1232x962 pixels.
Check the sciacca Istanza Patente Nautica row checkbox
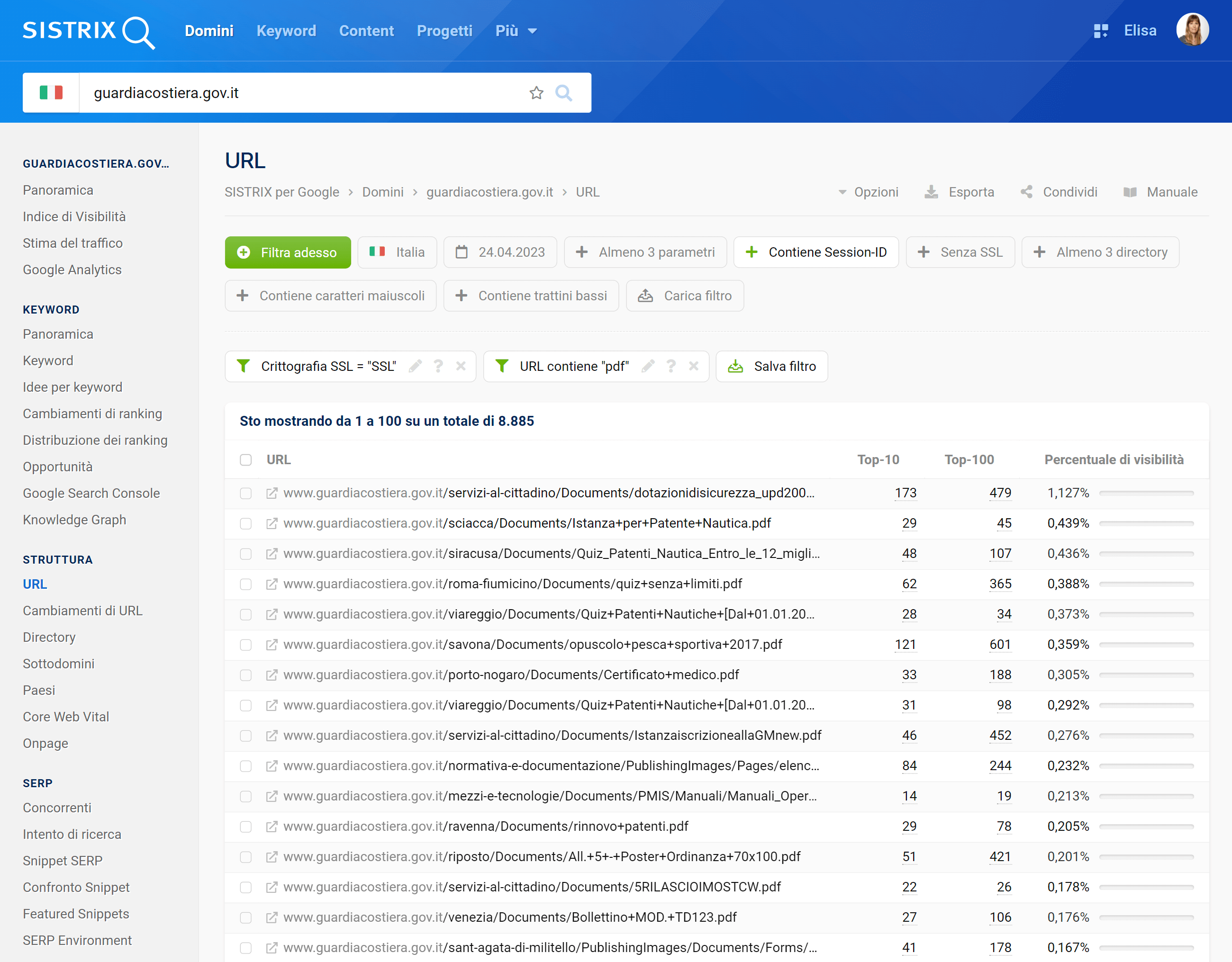tap(245, 524)
